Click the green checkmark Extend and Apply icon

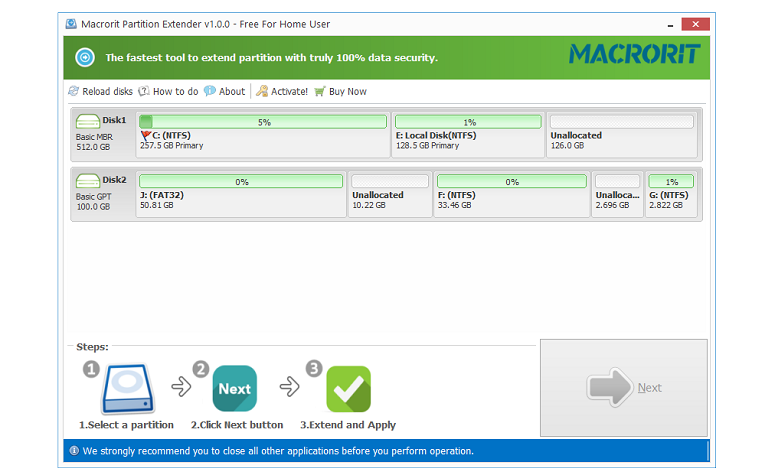tap(348, 389)
